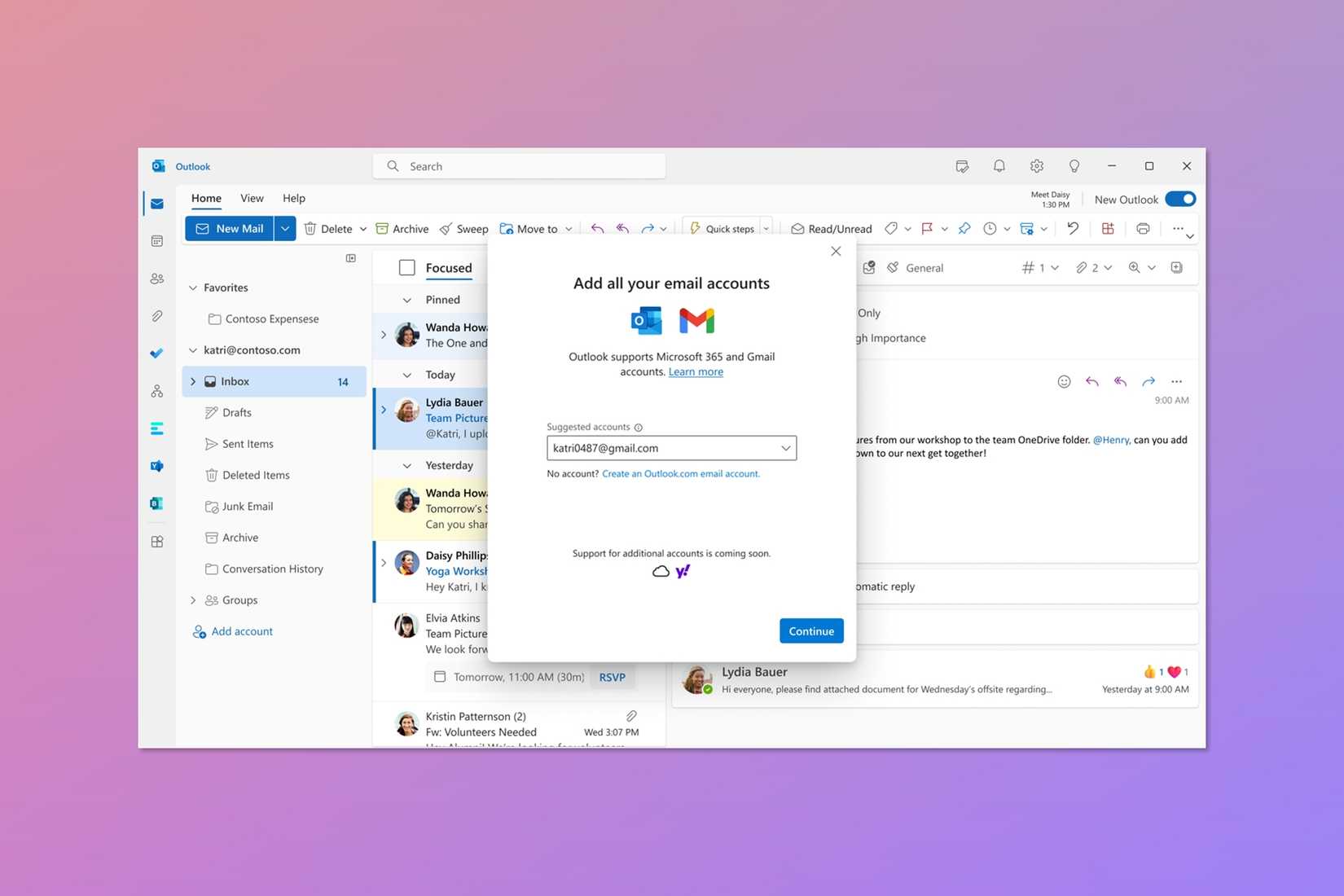Open the People view in the sidebar
The height and width of the screenshot is (896, 1344).
pos(156,278)
